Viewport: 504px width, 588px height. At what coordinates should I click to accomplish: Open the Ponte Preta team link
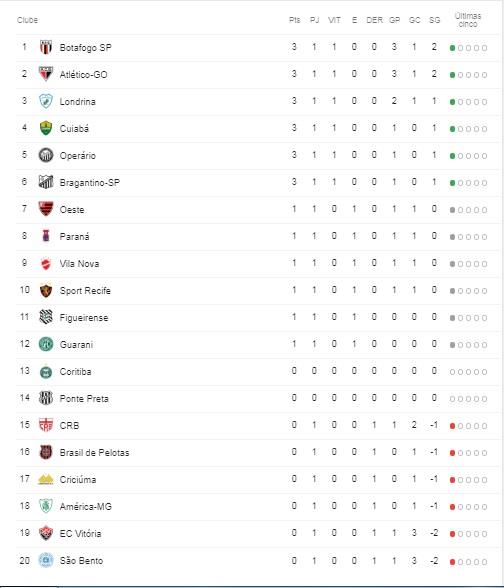coord(84,399)
